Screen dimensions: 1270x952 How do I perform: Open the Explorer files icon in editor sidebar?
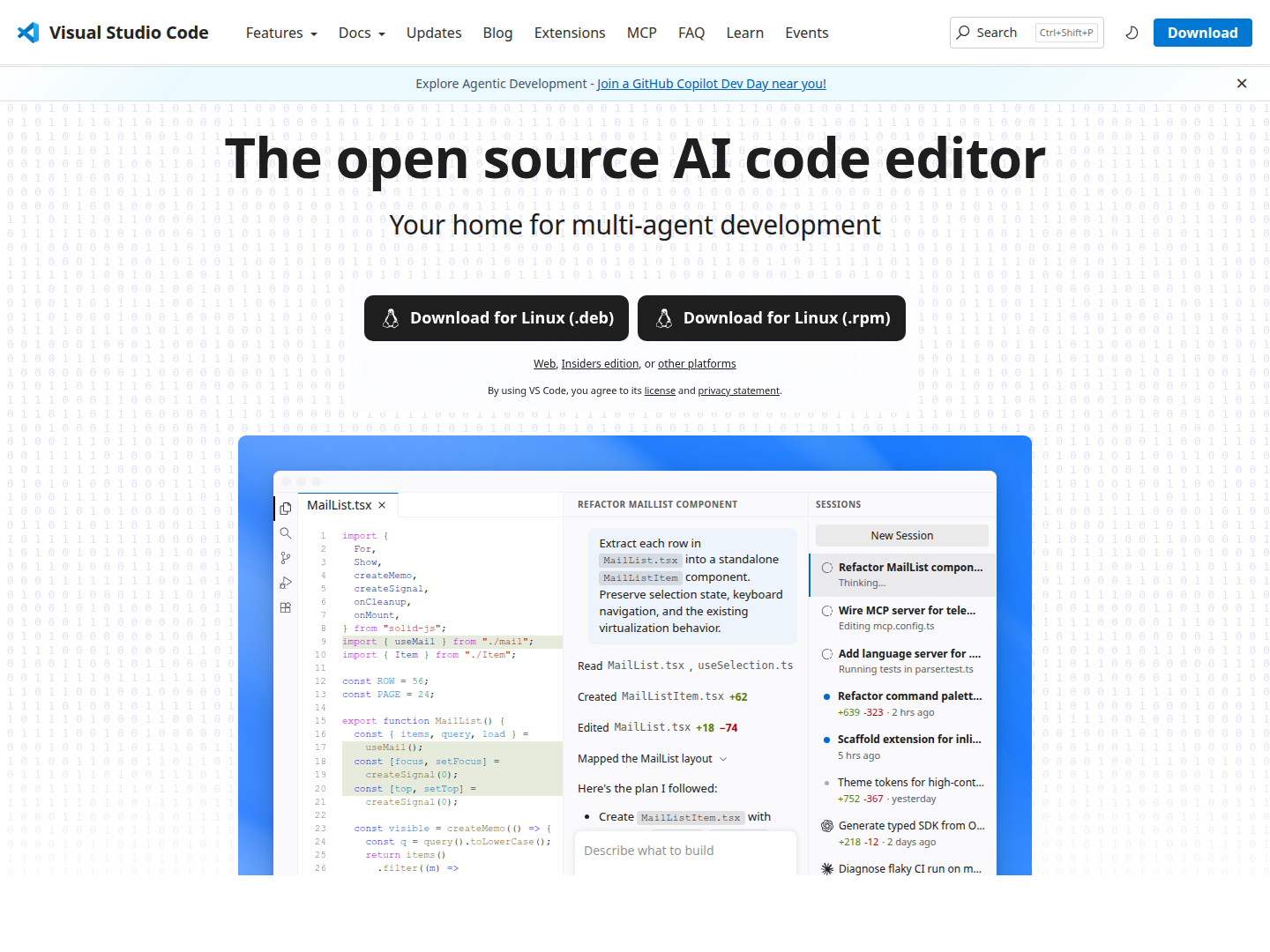pos(286,509)
